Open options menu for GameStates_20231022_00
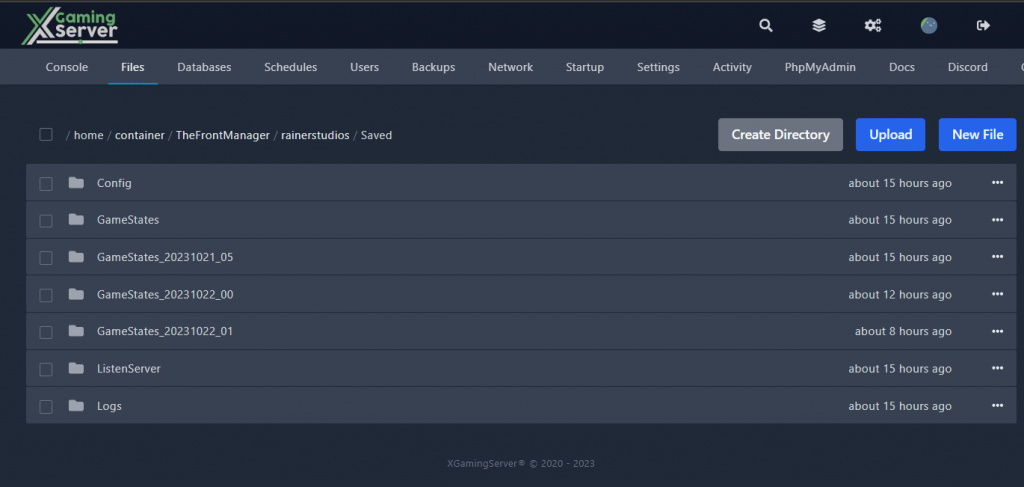Screen dimensions: 1024x487 (x=997, y=294)
